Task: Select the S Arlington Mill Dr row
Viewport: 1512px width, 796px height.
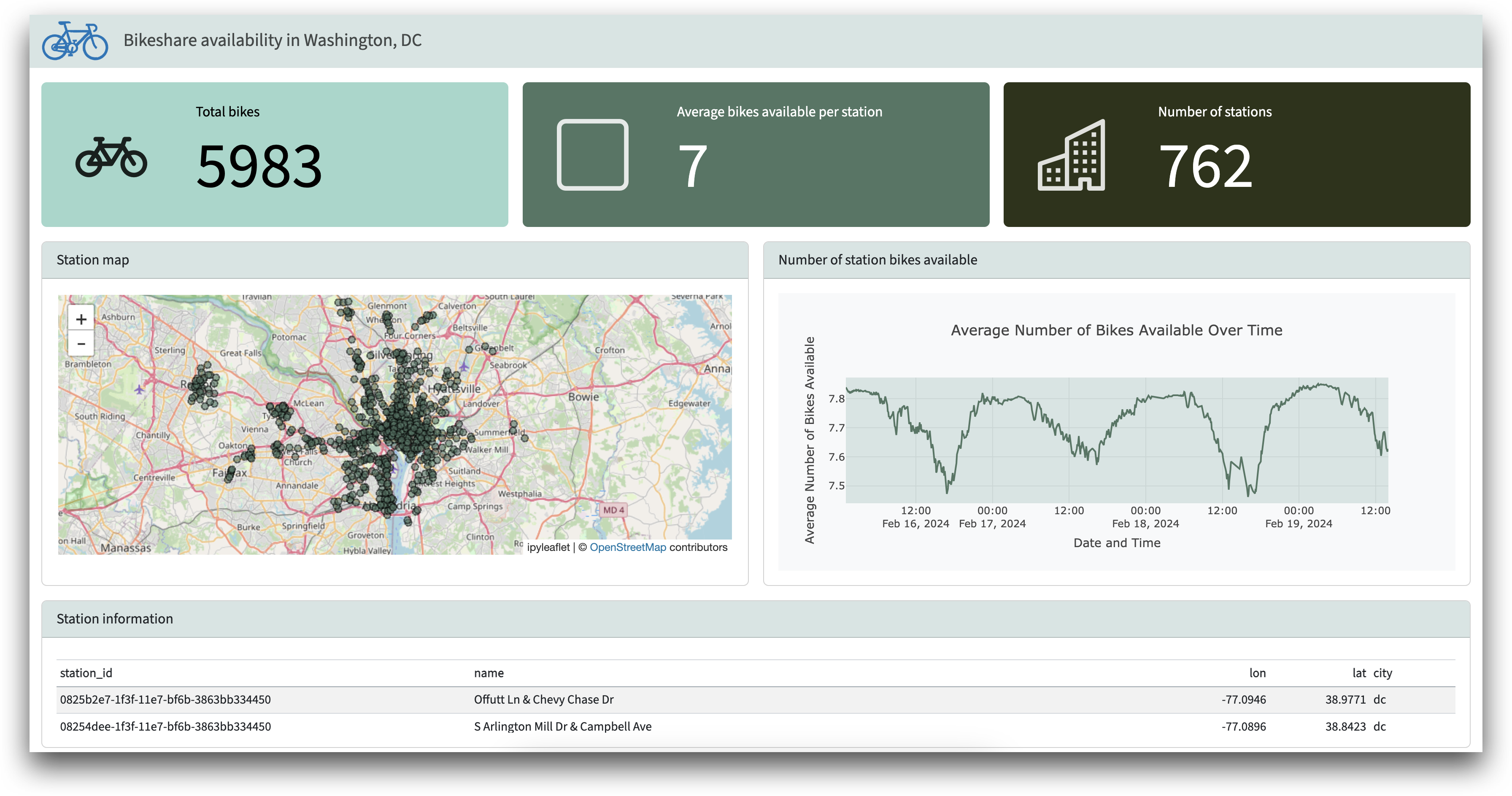Action: (562, 727)
